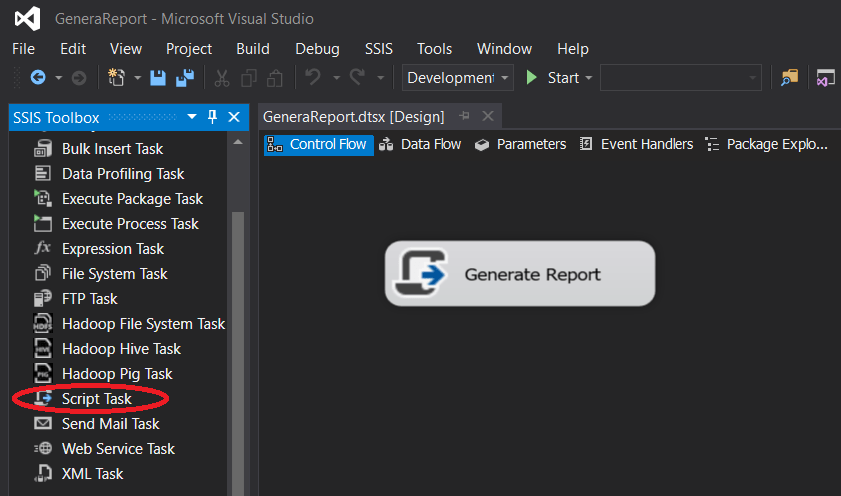Expand the Navigate Backward history dropdown

pyautogui.click(x=58, y=78)
